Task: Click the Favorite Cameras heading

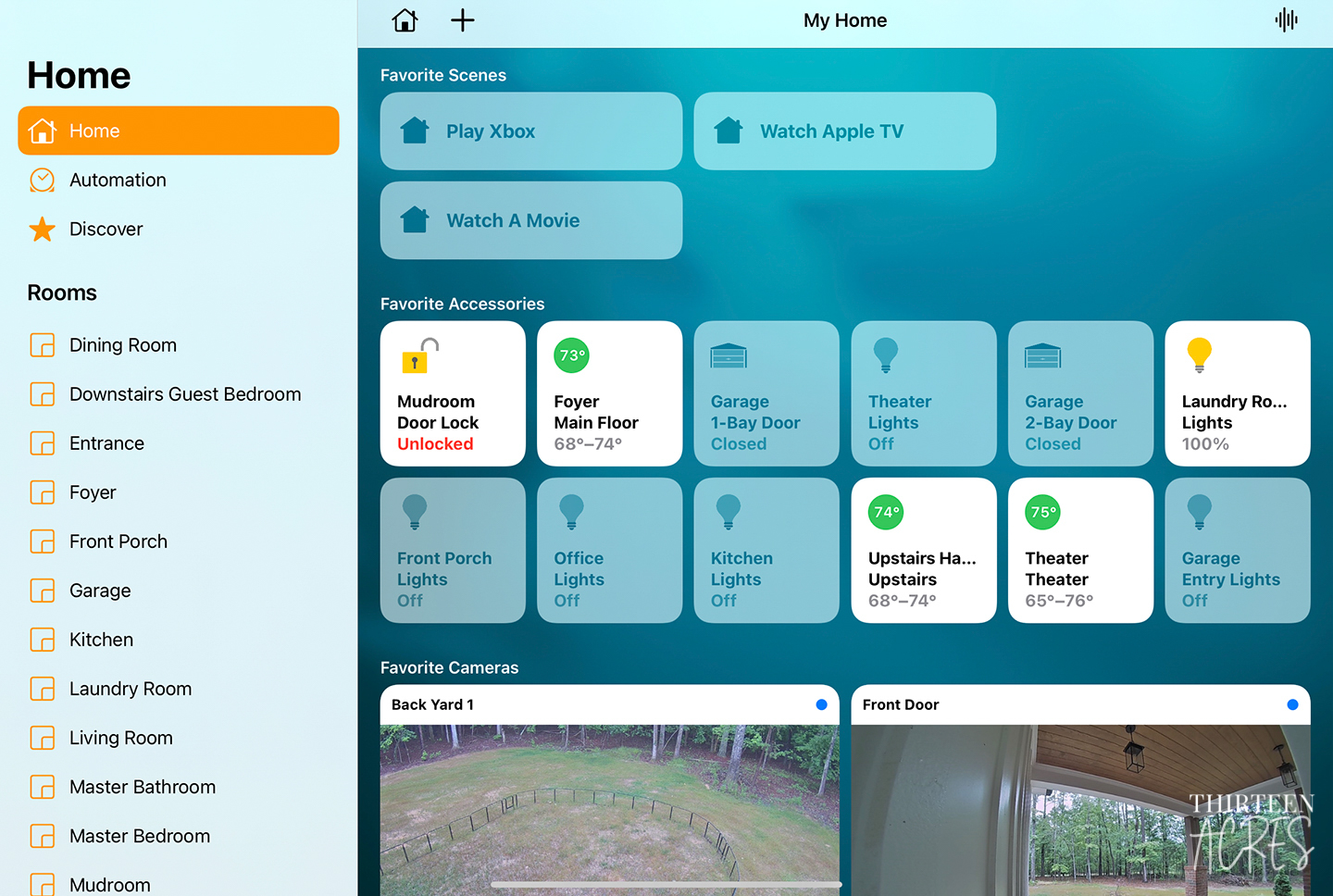Action: [450, 667]
